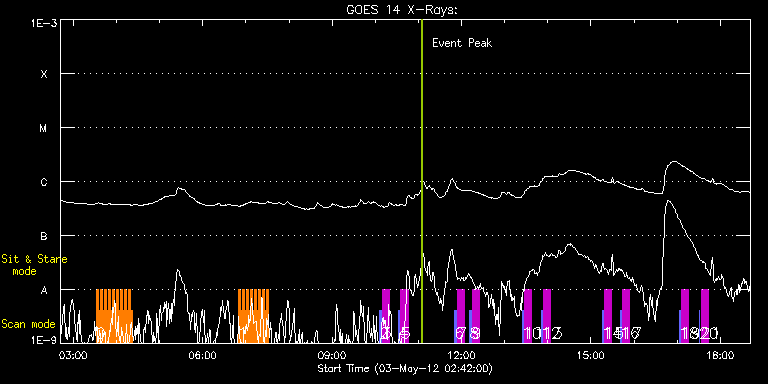The height and width of the screenshot is (384, 768).
Task: Click the '15:00' time axis tick label
Action: [592, 355]
